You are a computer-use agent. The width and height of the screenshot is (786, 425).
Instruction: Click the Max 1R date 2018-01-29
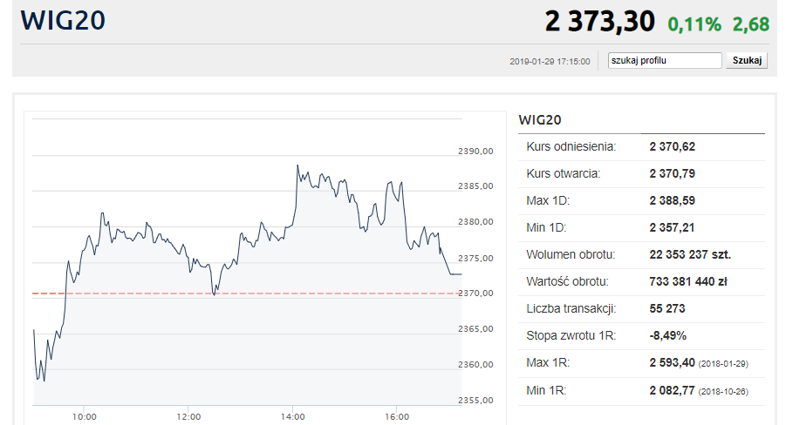(723, 364)
